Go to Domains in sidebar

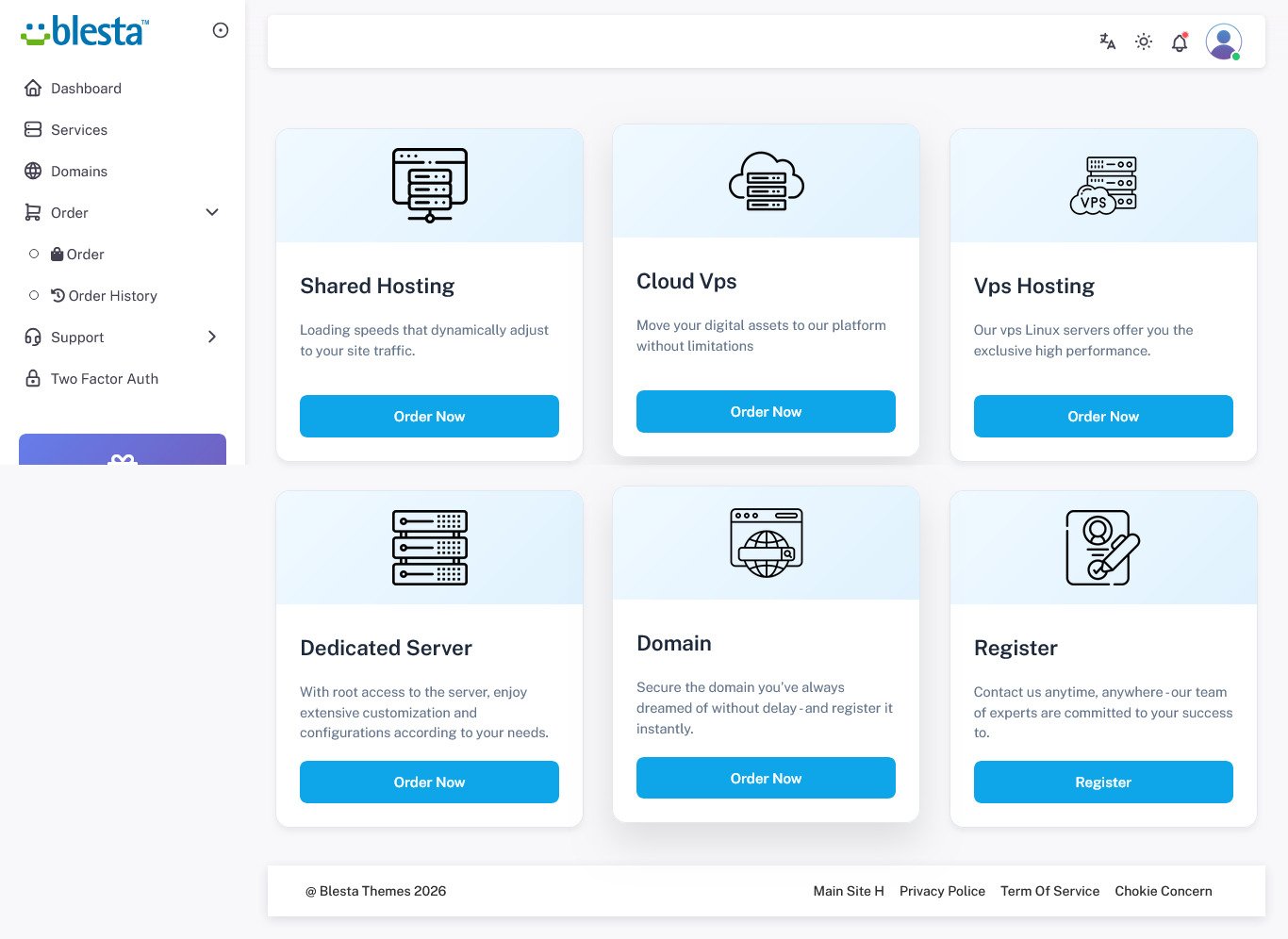79,172
